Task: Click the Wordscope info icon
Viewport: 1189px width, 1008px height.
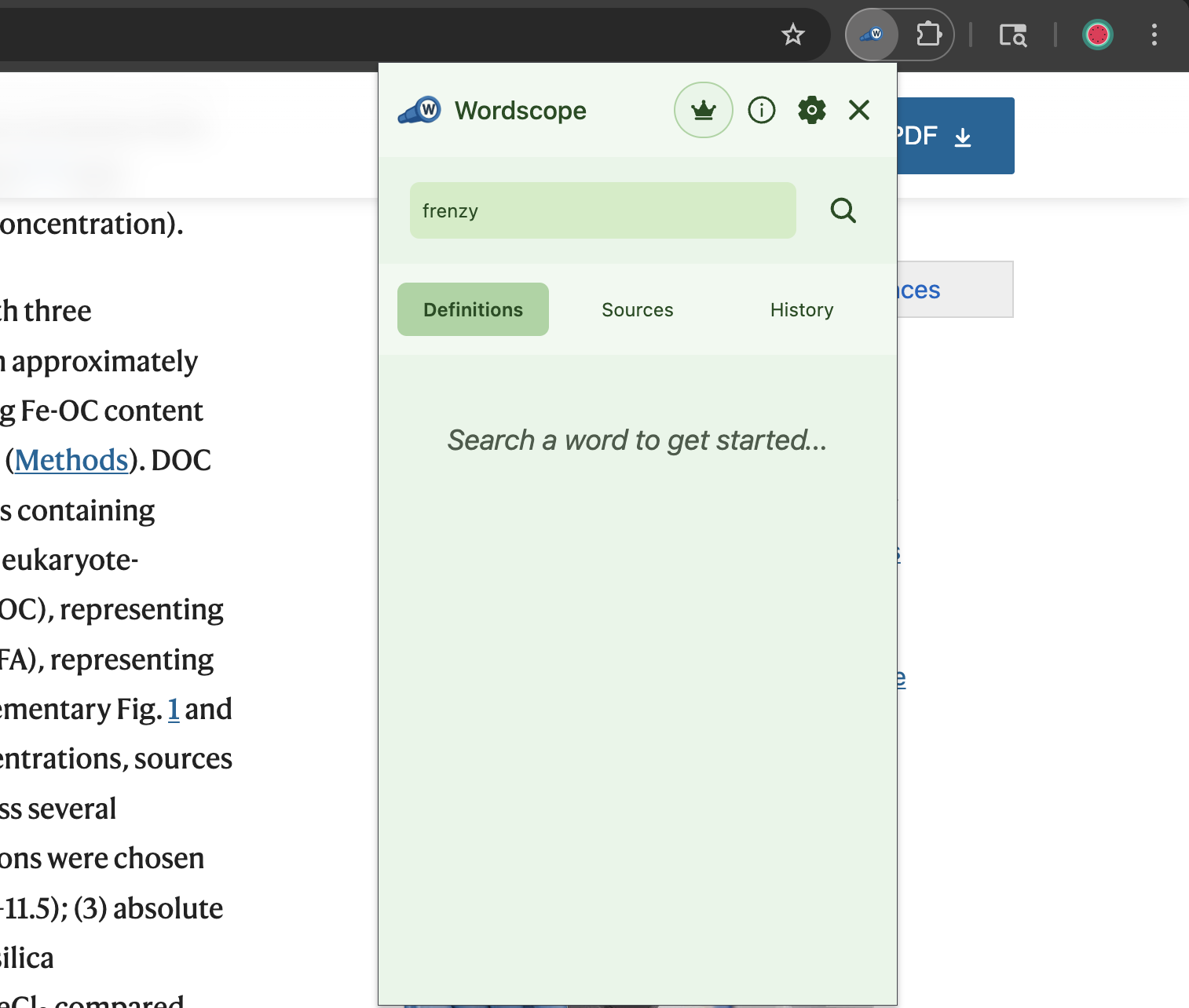Action: point(761,110)
